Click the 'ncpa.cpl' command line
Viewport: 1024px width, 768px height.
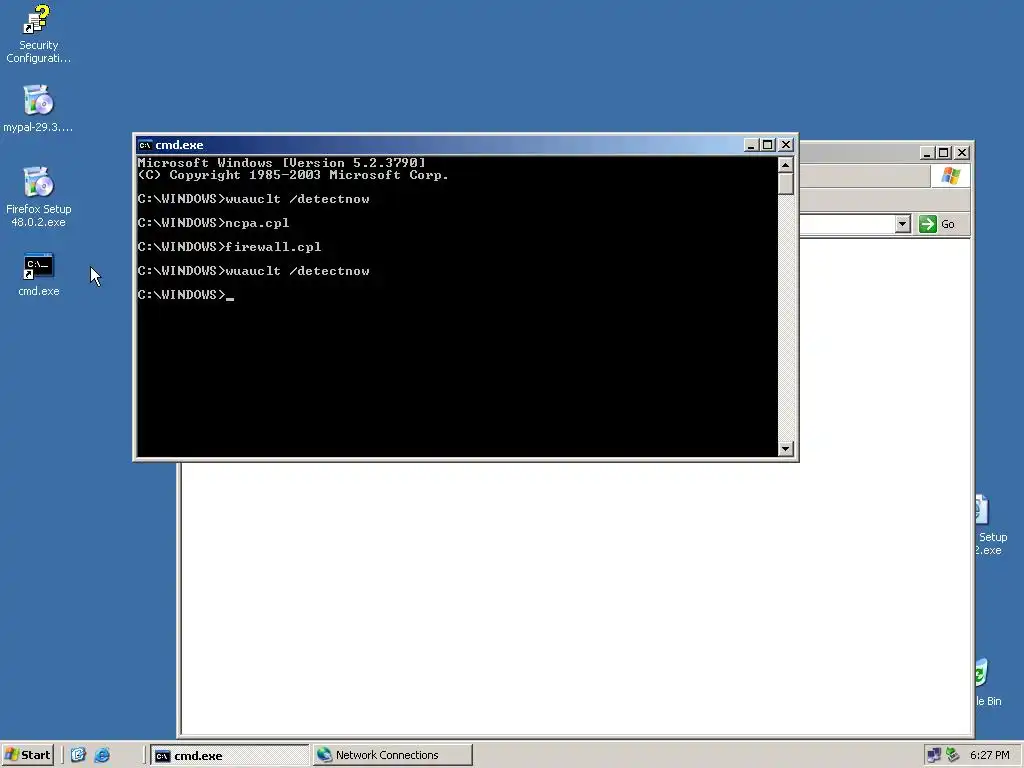tap(214, 223)
